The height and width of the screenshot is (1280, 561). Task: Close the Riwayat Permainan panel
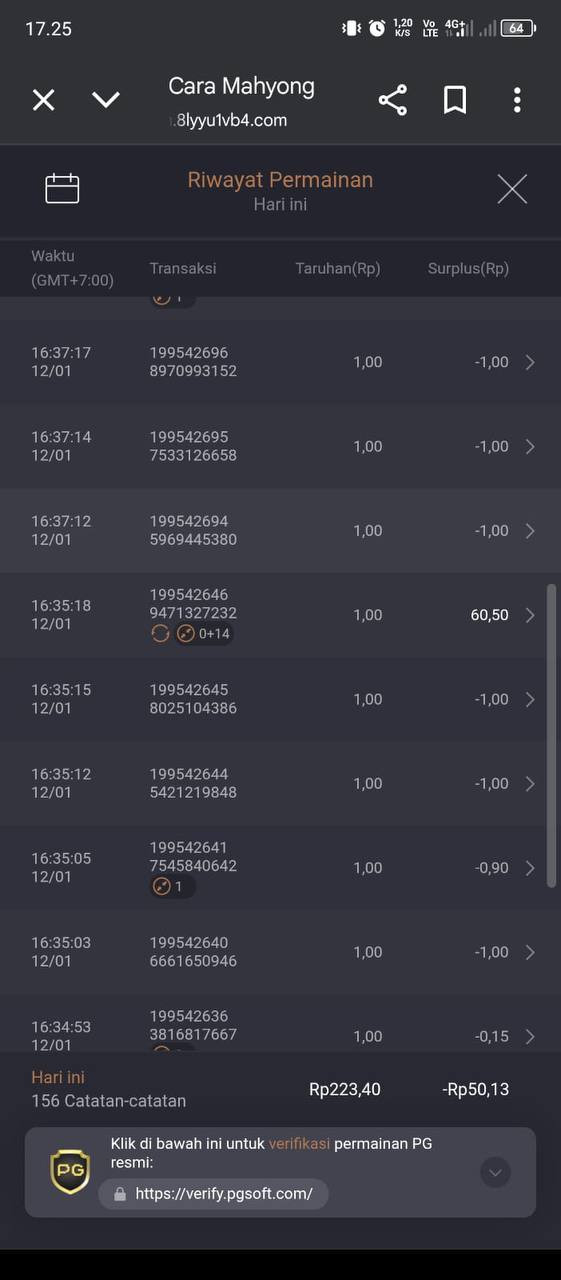click(512, 189)
